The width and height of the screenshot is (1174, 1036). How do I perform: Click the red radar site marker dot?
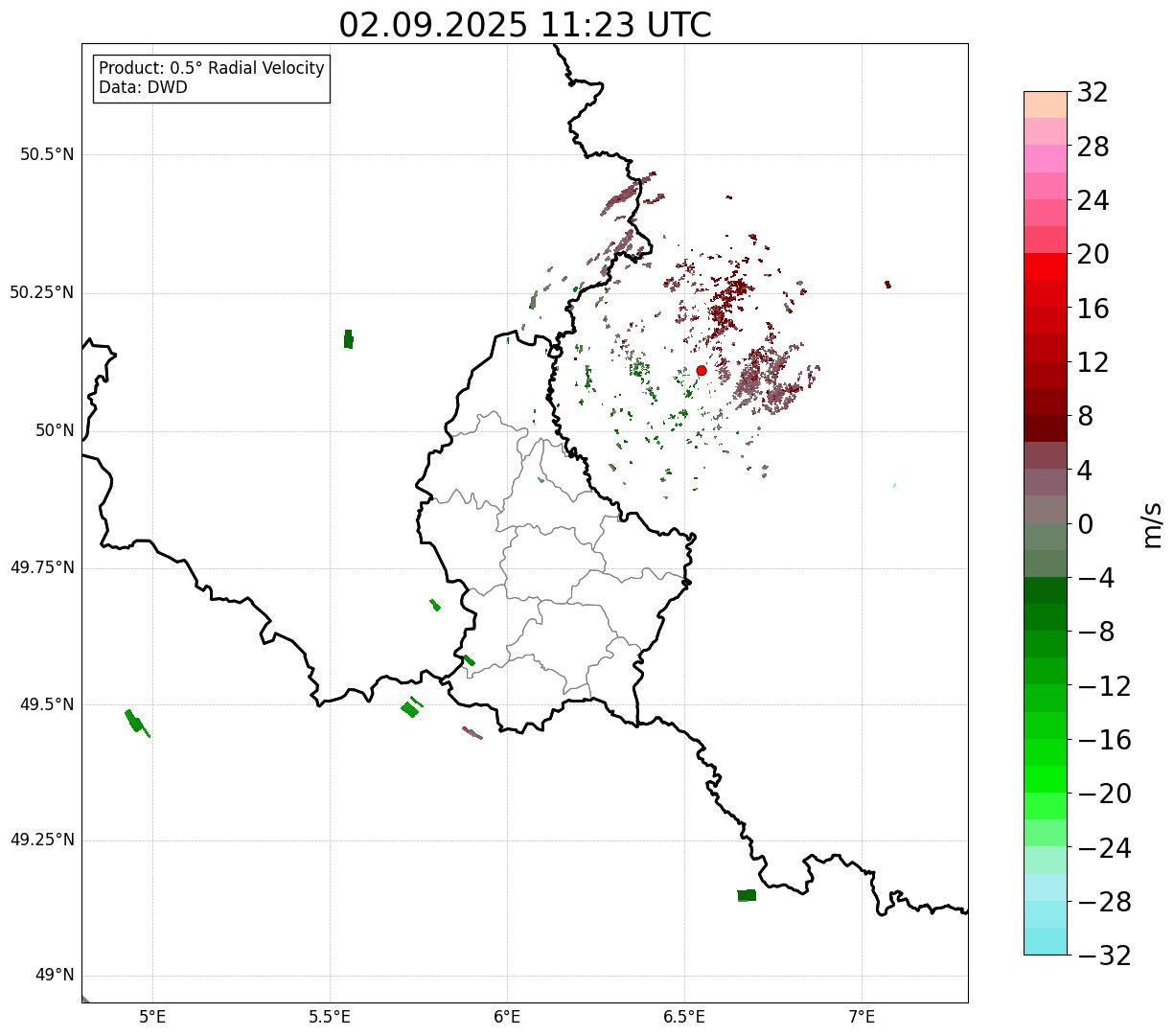click(702, 371)
